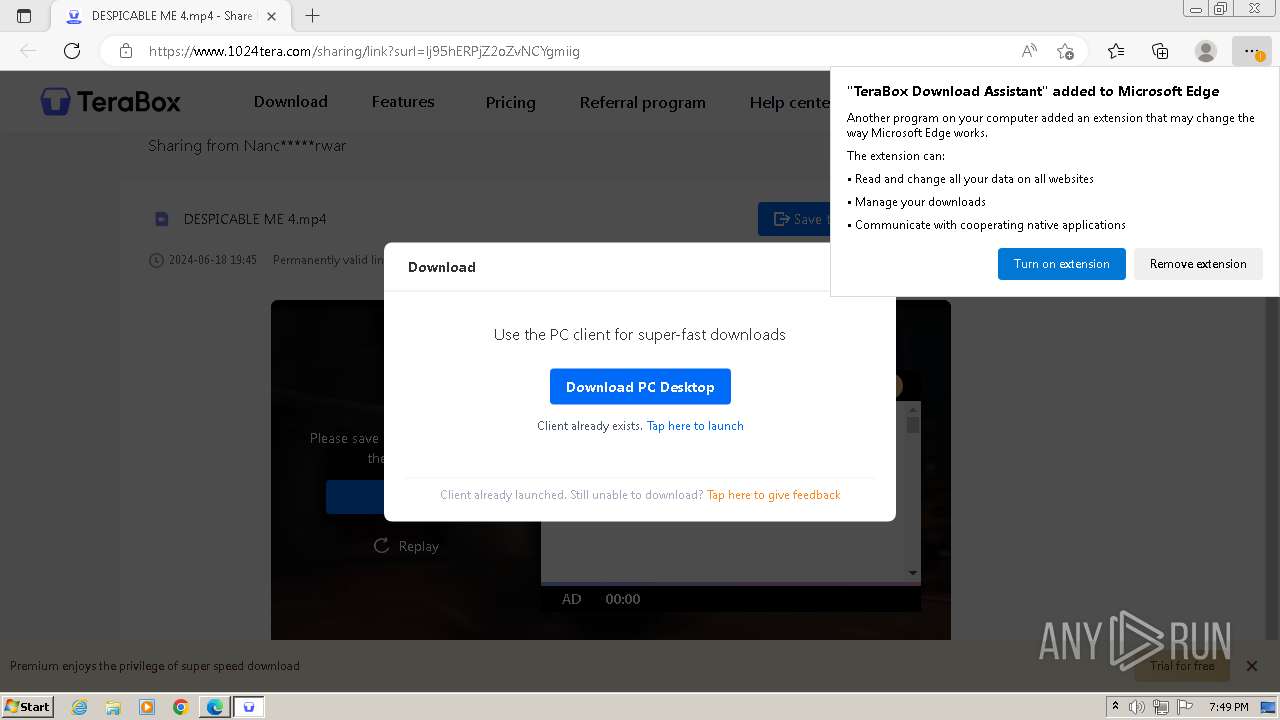This screenshot has width=1280, height=720.
Task: Open the Edge profile avatar
Action: coord(1206,51)
